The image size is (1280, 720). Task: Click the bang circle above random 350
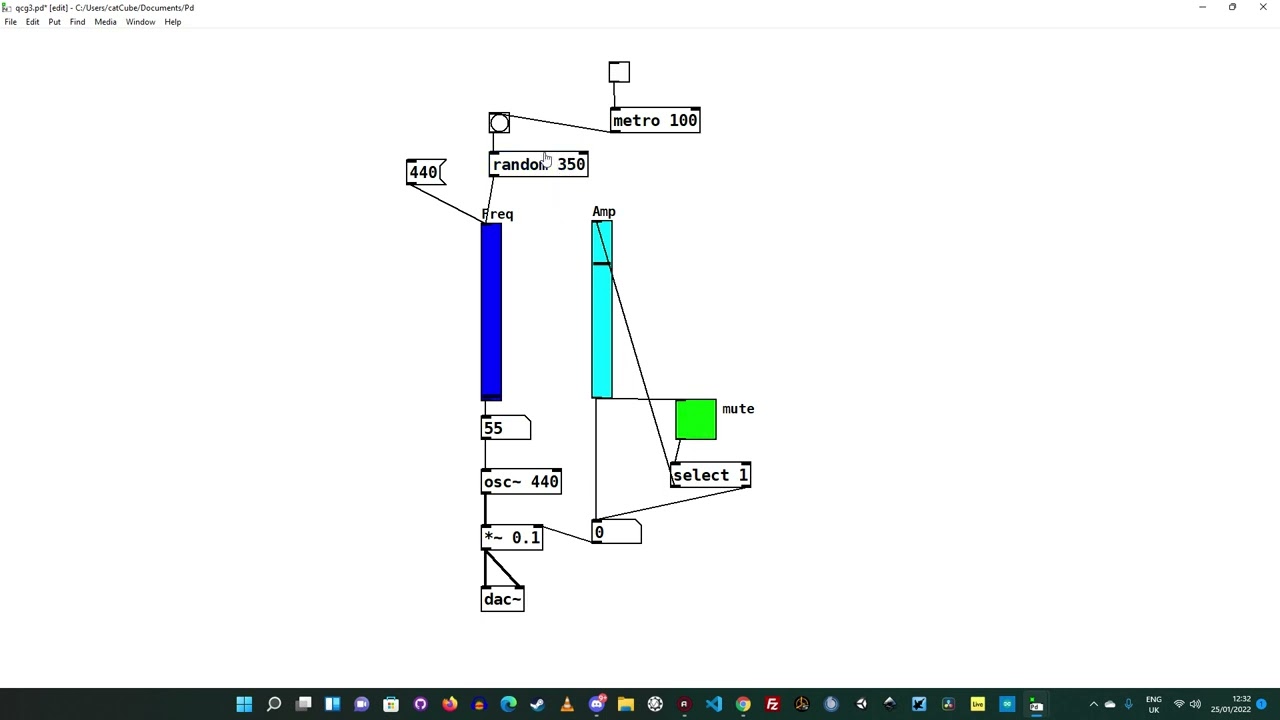click(x=499, y=123)
